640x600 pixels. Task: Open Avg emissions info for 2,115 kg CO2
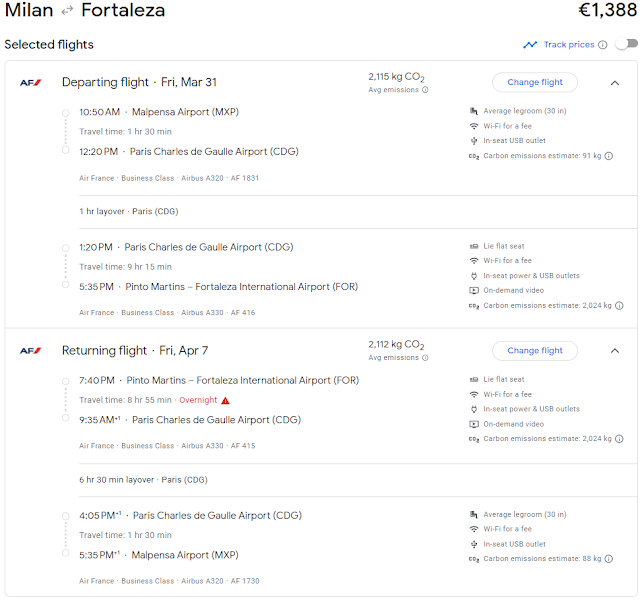pyautogui.click(x=425, y=90)
